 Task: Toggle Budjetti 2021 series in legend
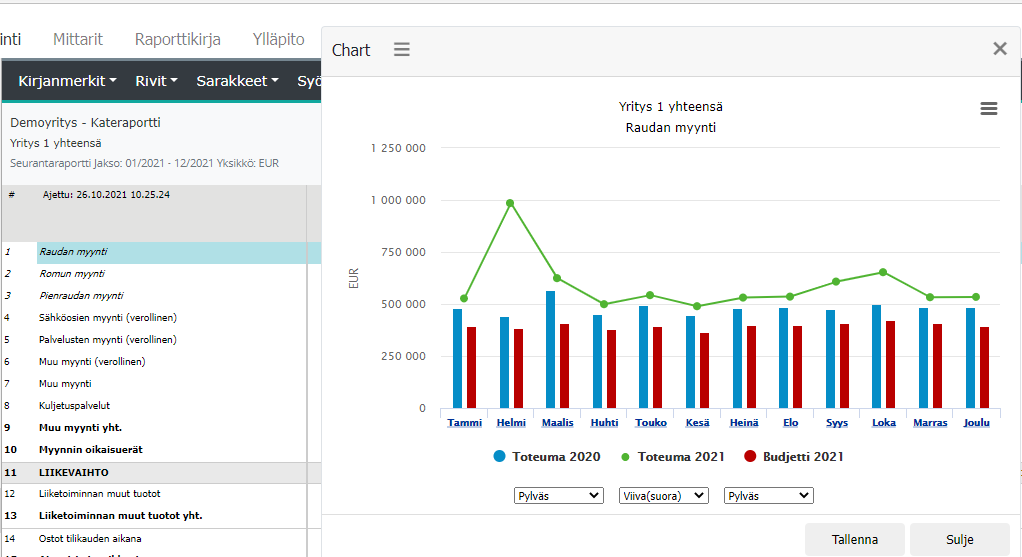coord(794,457)
